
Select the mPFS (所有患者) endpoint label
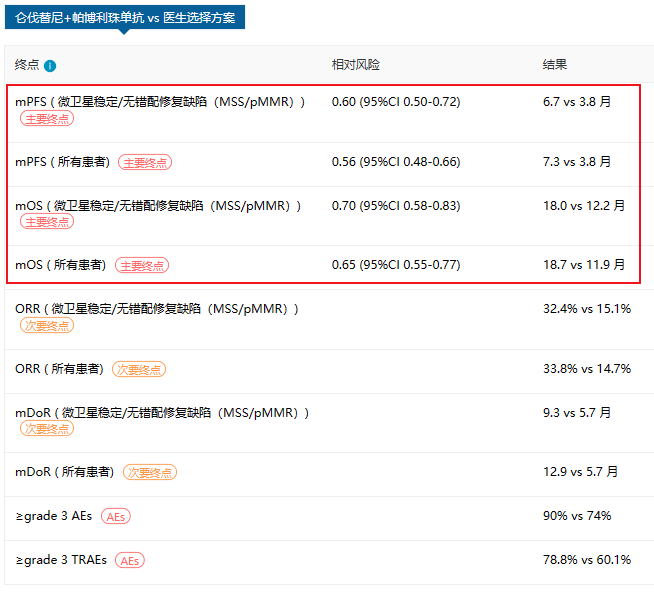tap(63, 162)
